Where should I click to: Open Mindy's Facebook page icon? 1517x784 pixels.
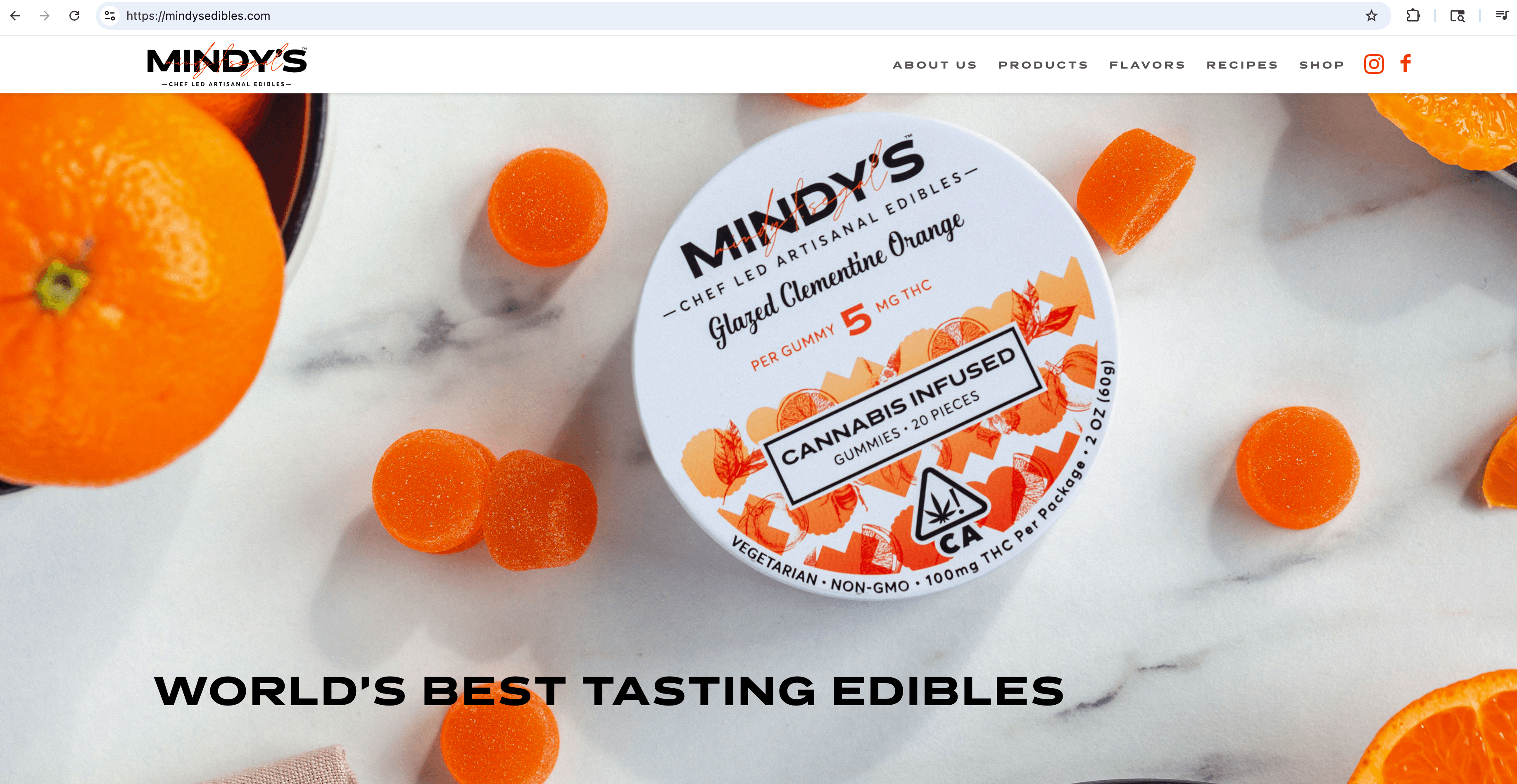click(1406, 64)
